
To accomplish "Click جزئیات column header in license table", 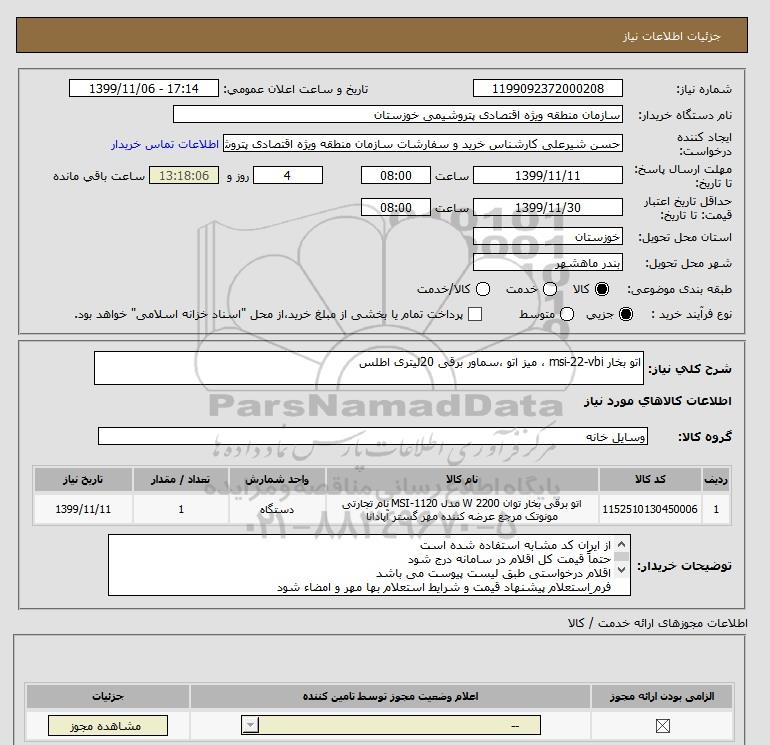I will [x=108, y=696].
